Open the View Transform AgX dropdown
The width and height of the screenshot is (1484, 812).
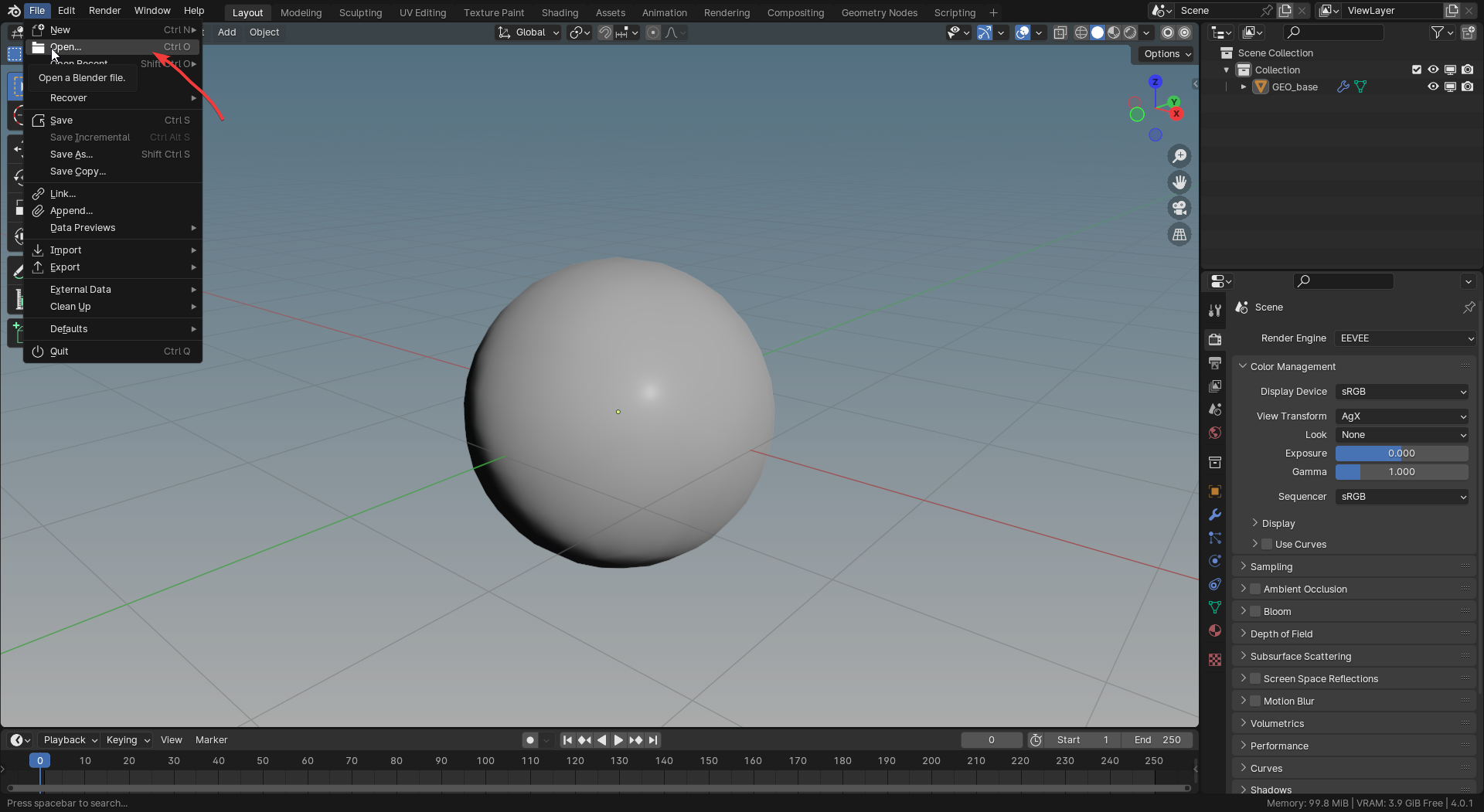point(1402,416)
